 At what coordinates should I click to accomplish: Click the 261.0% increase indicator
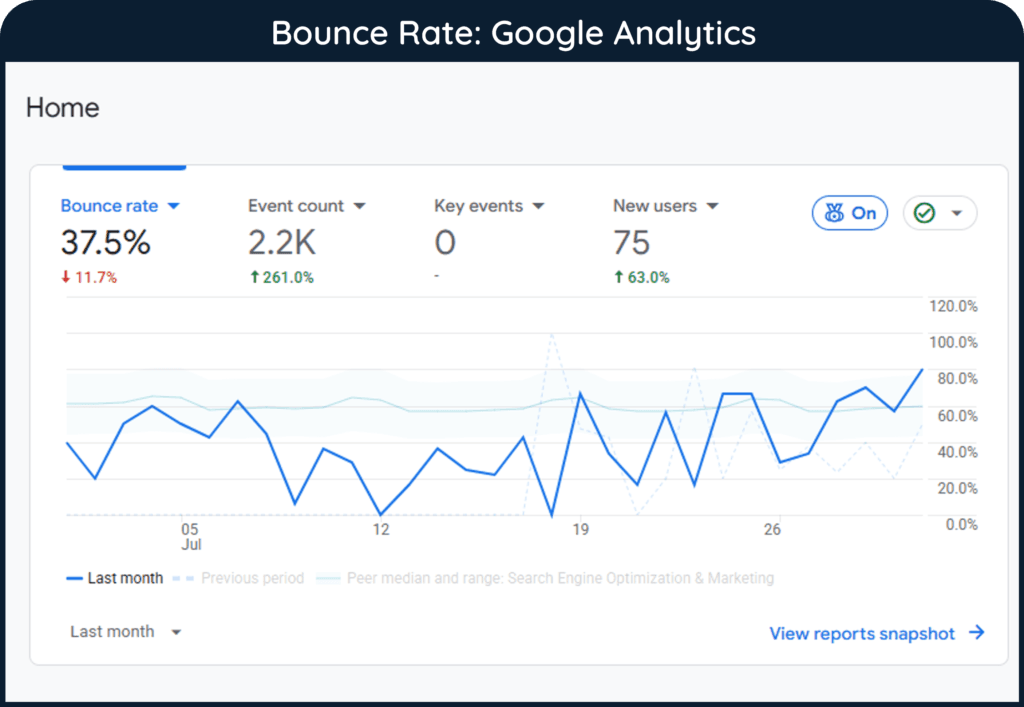click(281, 277)
